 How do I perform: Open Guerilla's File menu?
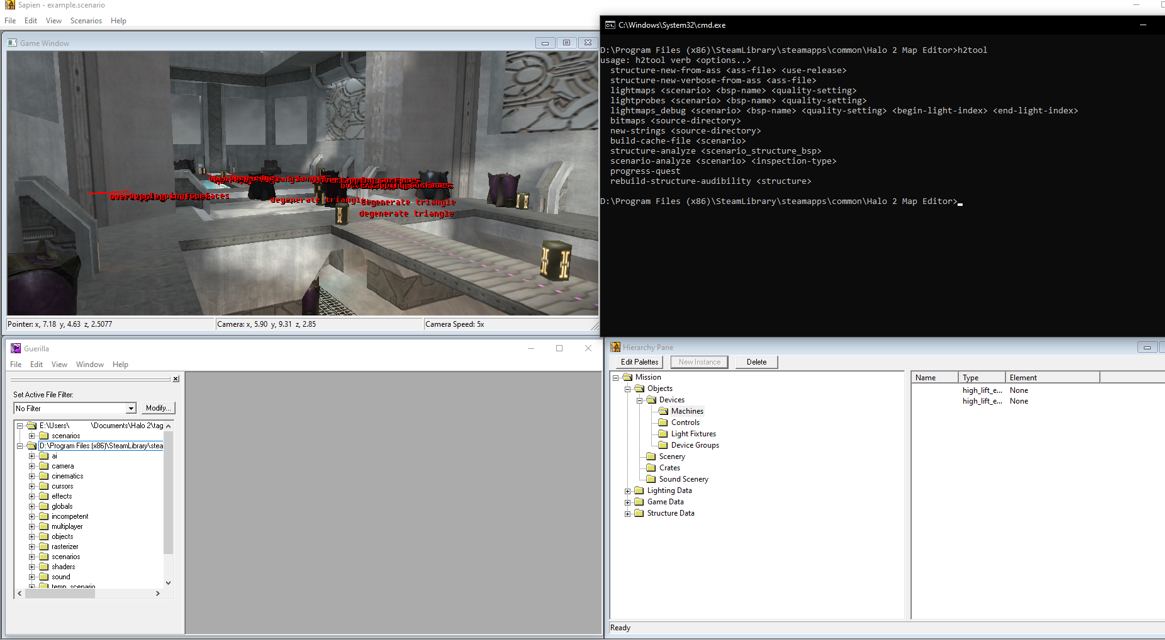16,364
